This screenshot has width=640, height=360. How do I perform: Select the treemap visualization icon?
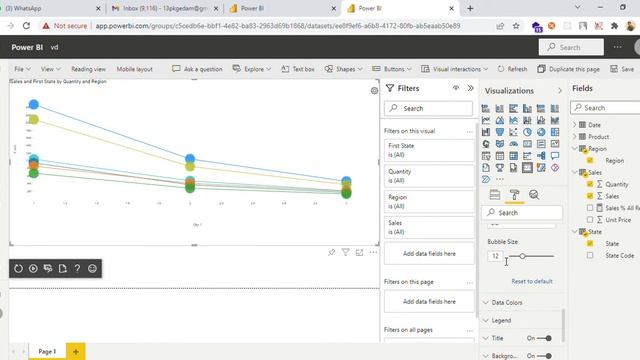pyautogui.click(x=555, y=132)
